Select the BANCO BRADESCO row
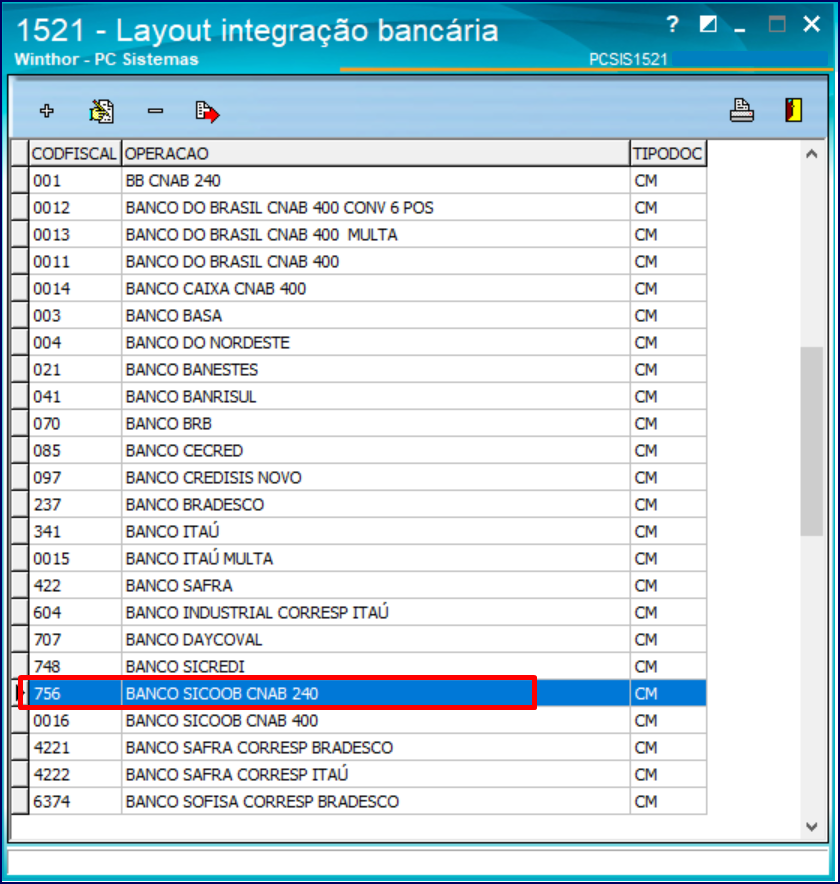This screenshot has height=884, width=840. pyautogui.click(x=368, y=505)
